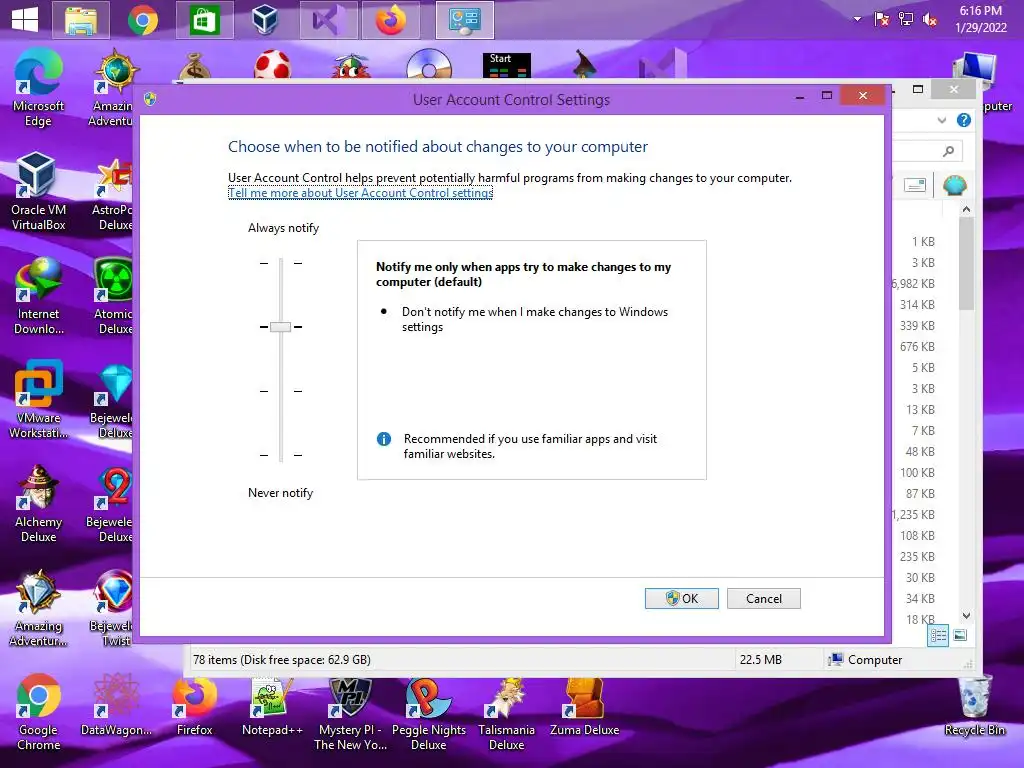Screen dimensions: 1024x768
Task: Click the search magnifier in Explorer window
Action: (x=948, y=152)
